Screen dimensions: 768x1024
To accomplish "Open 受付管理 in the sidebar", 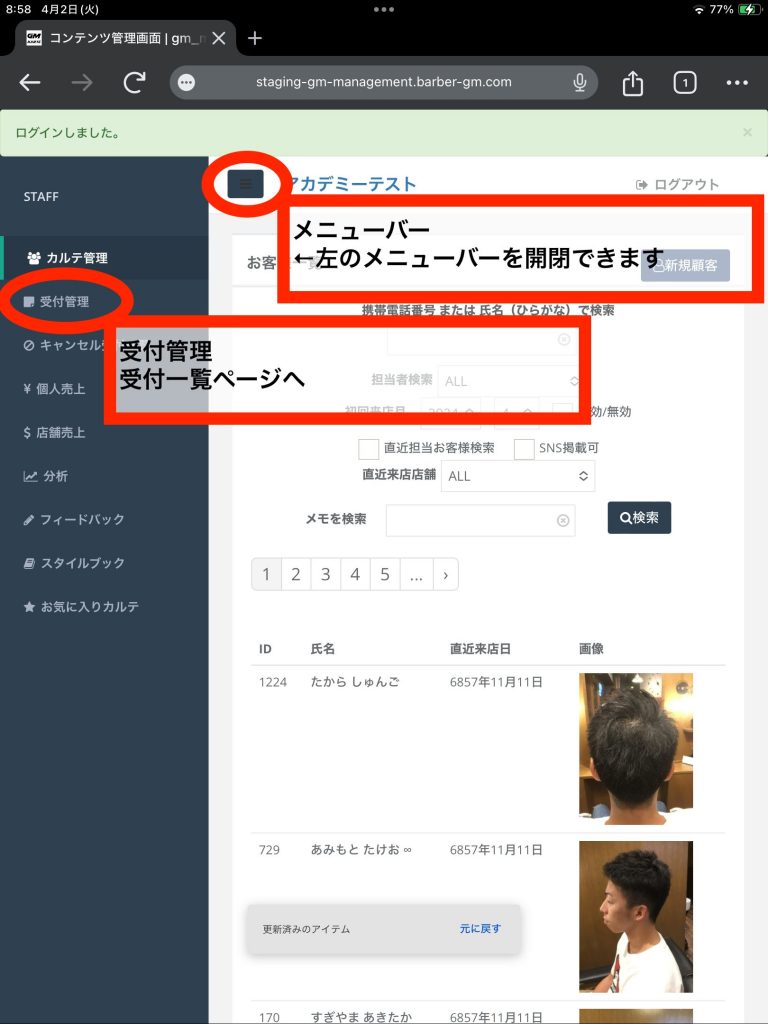I will pyautogui.click(x=64, y=301).
